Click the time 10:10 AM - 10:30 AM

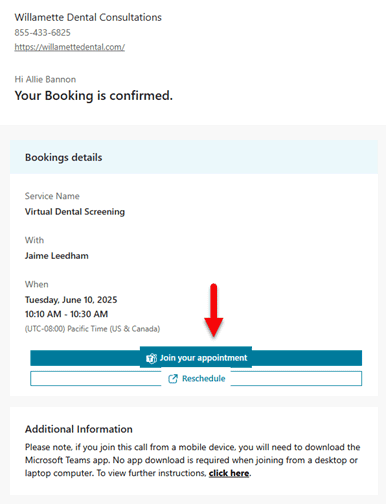point(66,314)
